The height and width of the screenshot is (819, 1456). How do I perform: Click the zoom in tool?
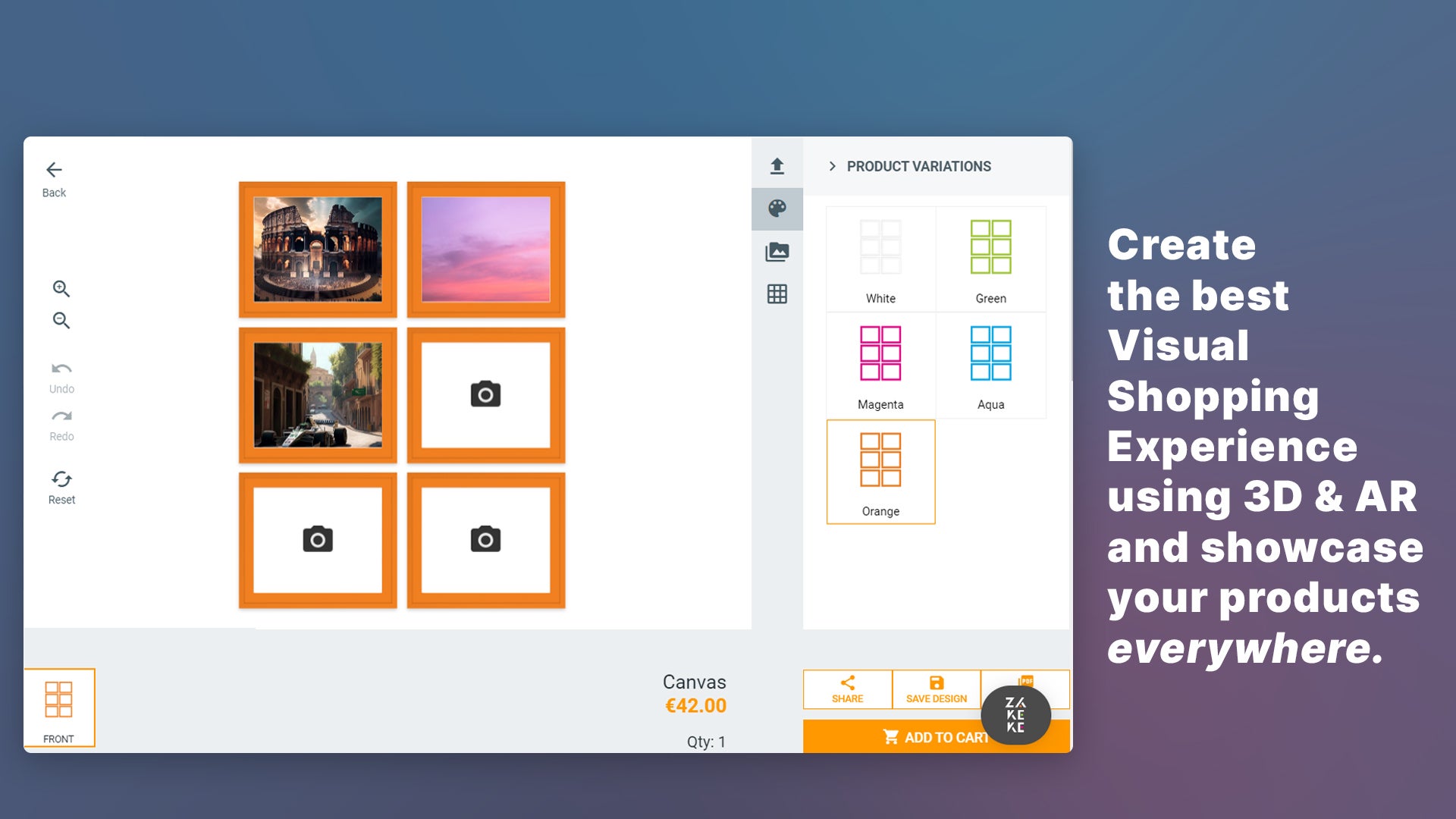pyautogui.click(x=62, y=288)
